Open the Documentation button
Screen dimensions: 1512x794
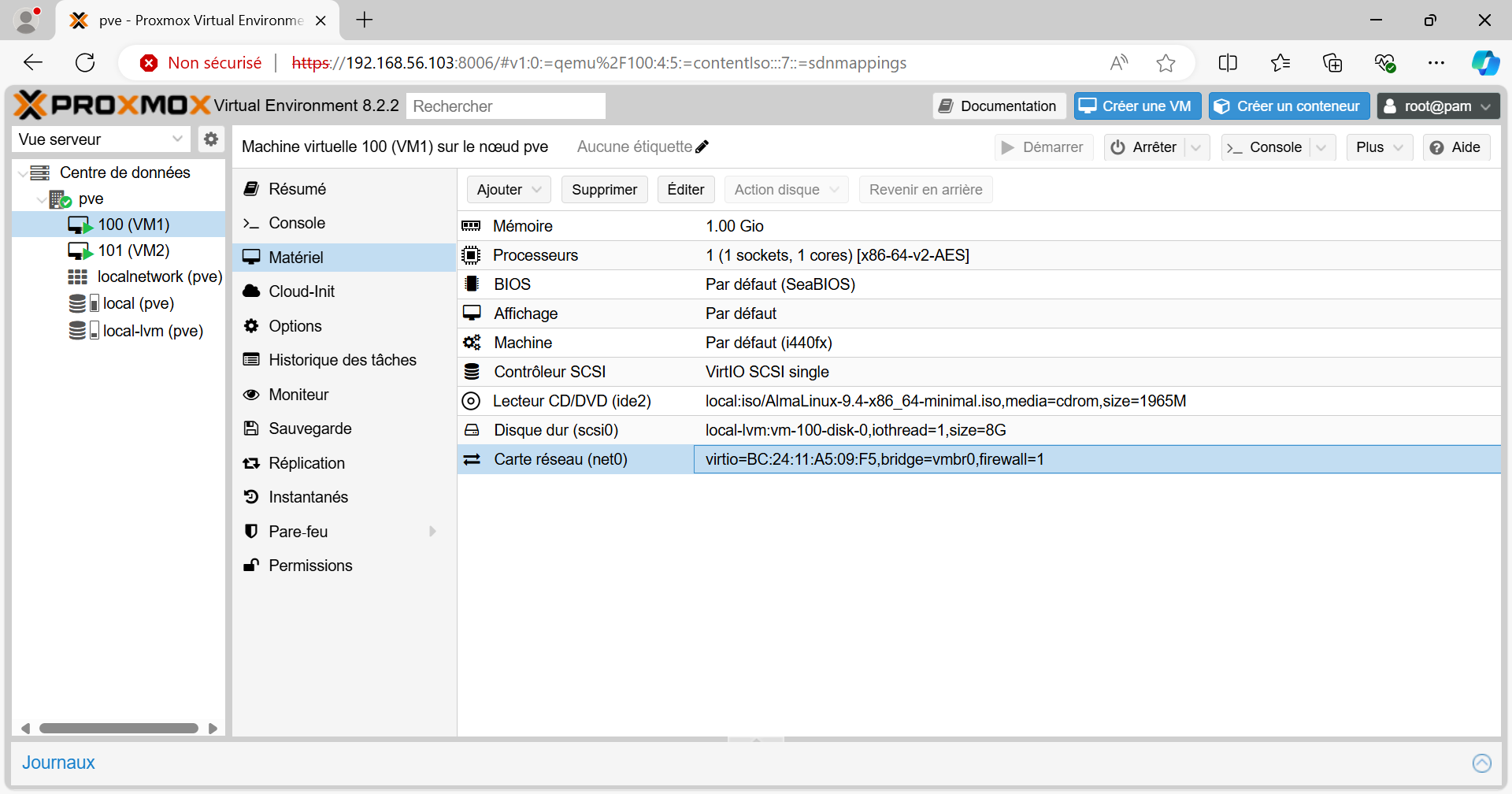pyautogui.click(x=999, y=106)
